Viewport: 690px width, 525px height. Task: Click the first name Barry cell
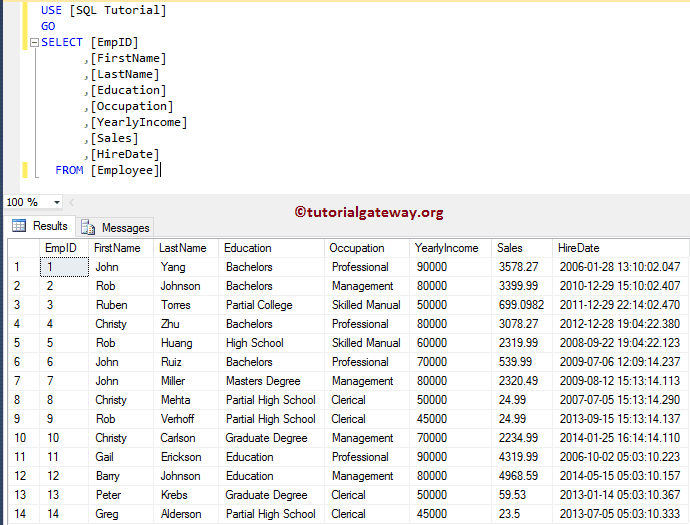click(x=121, y=476)
